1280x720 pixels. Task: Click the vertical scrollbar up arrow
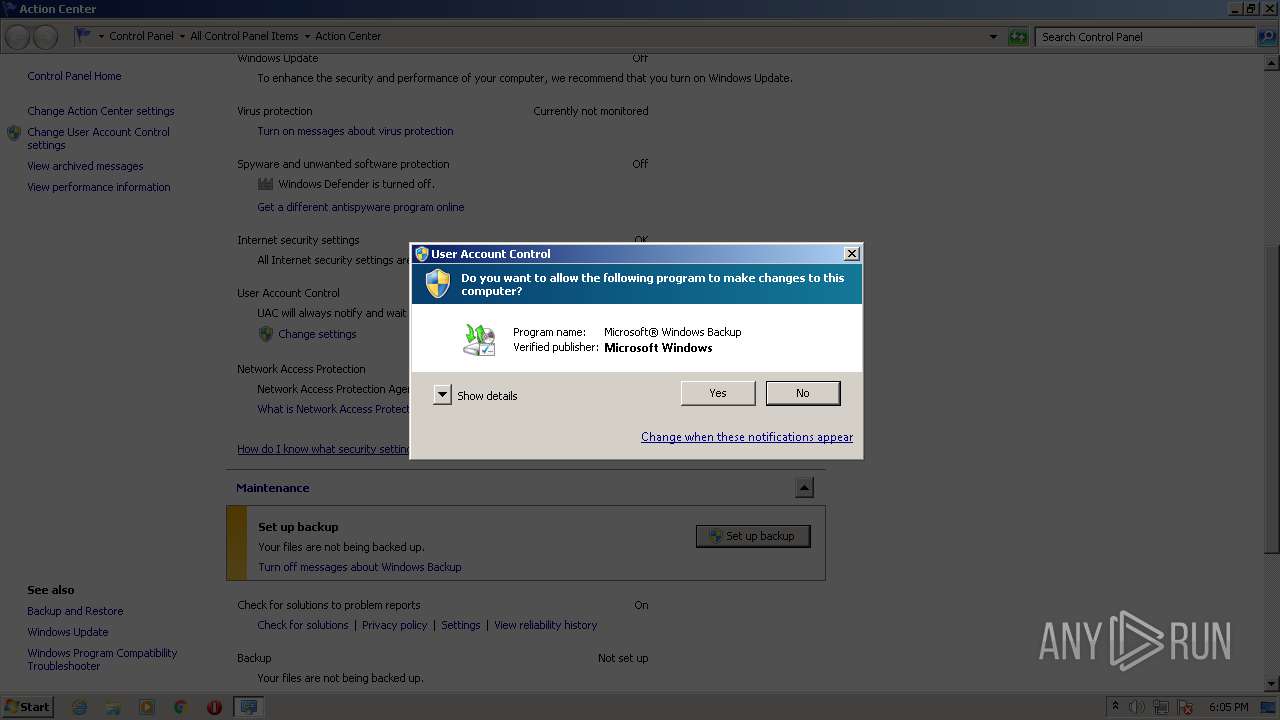pyautogui.click(x=1272, y=62)
